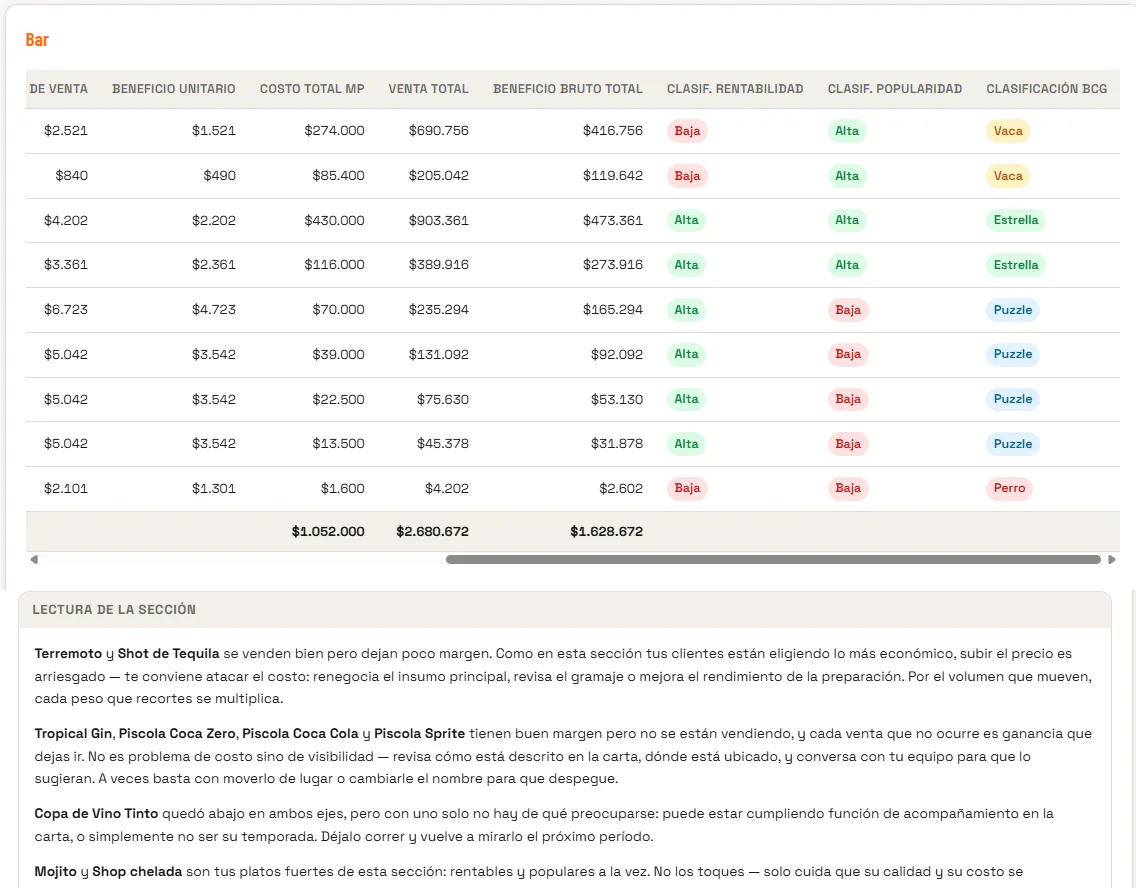Click the CLASIFICACIÓN BCG column header
The width and height of the screenshot is (1136, 888).
(1046, 88)
